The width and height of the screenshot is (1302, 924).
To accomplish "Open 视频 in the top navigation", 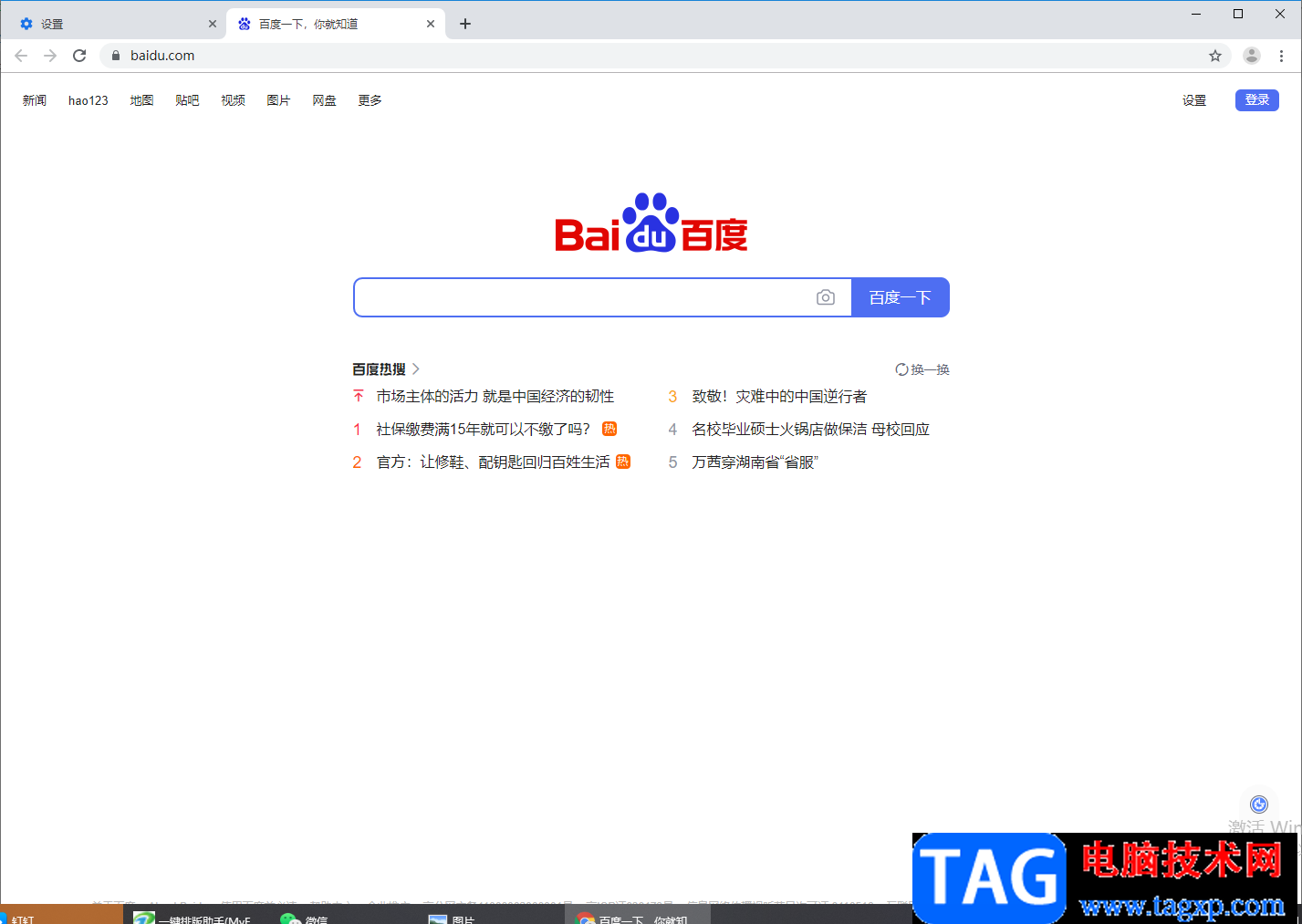I will (x=233, y=100).
